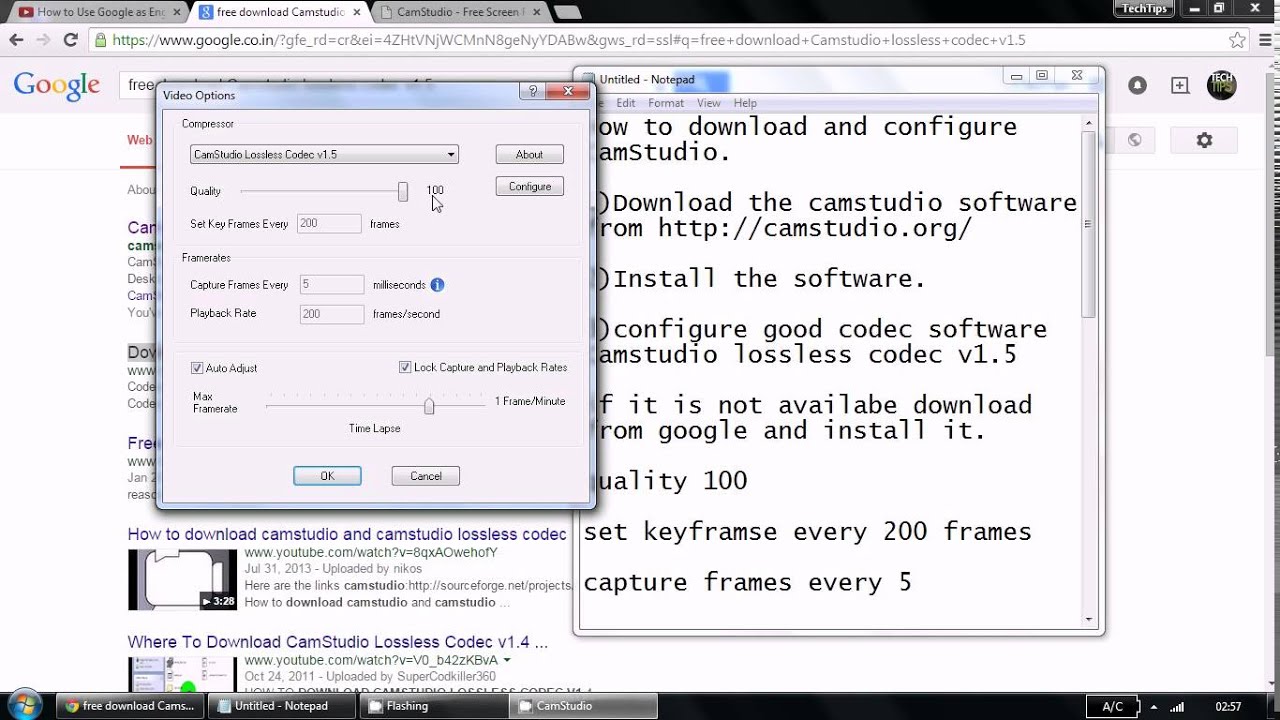
Task: Click the Playback Rate field
Action: [x=331, y=314]
